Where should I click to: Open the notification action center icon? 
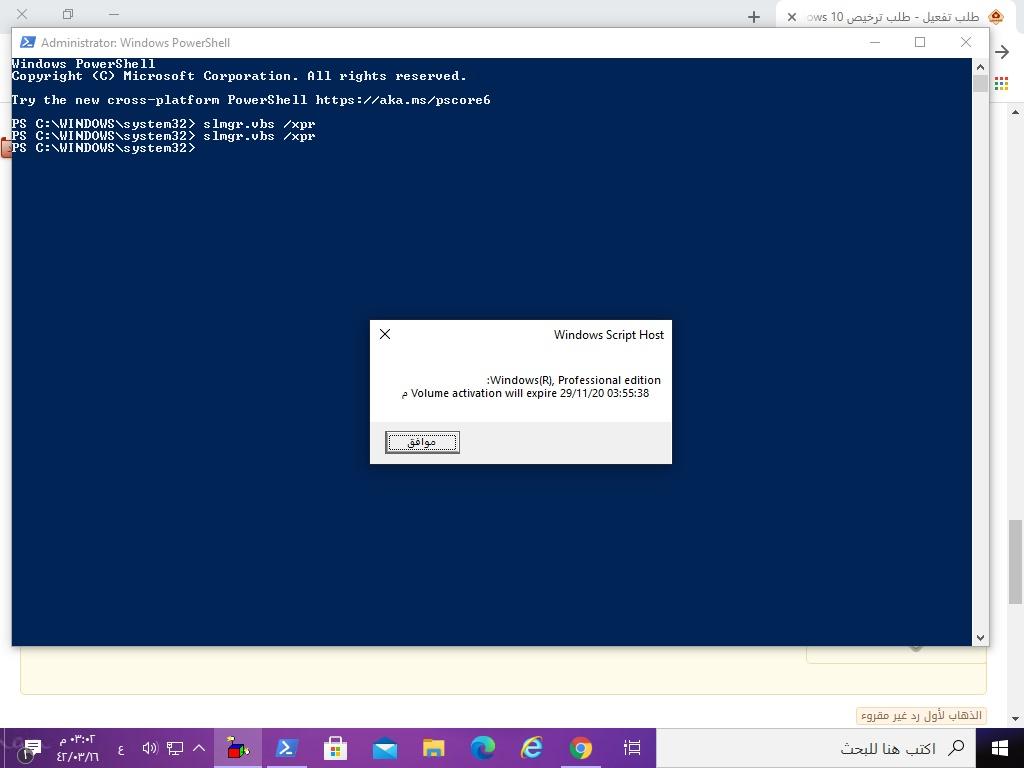tap(29, 748)
